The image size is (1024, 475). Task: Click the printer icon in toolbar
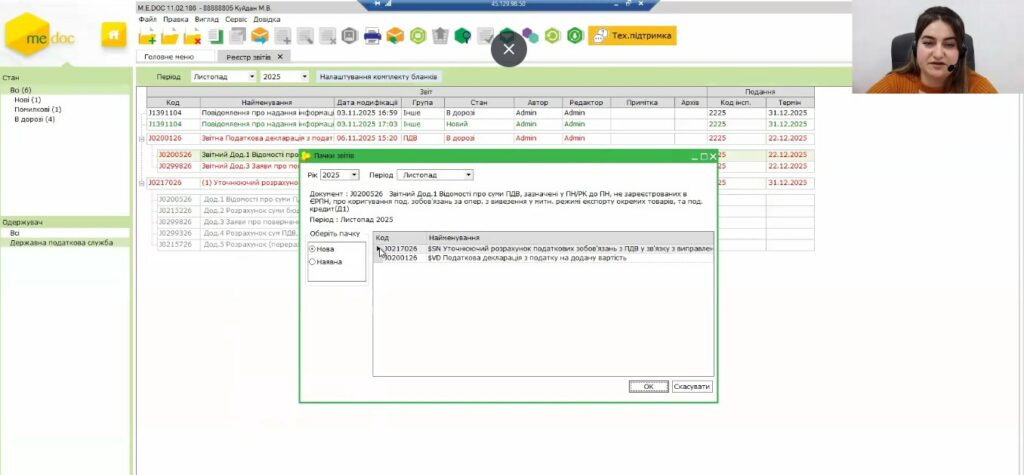point(372,37)
